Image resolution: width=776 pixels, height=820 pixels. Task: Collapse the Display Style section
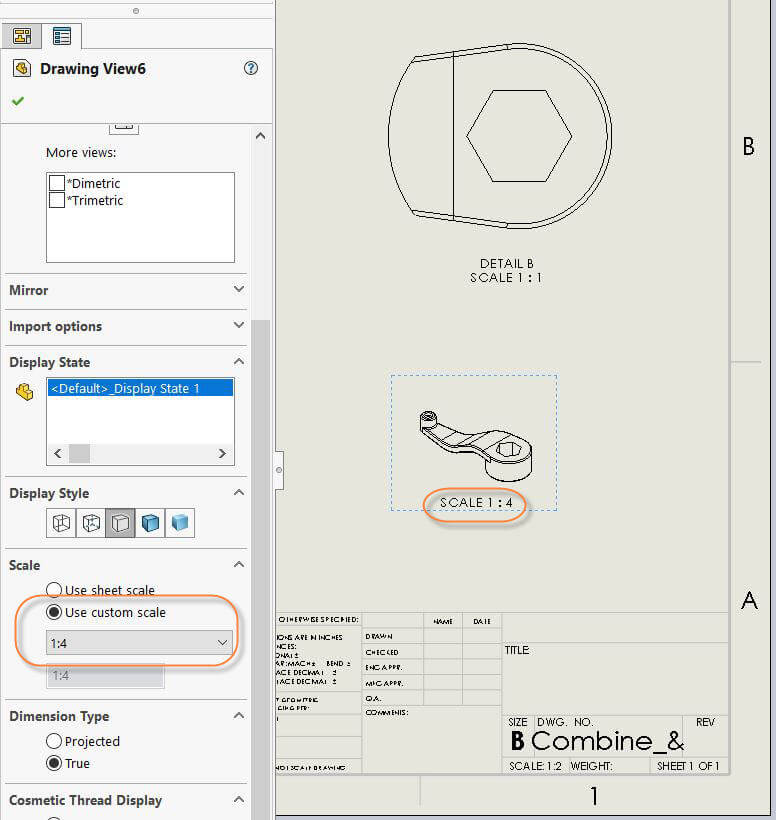pyautogui.click(x=238, y=493)
